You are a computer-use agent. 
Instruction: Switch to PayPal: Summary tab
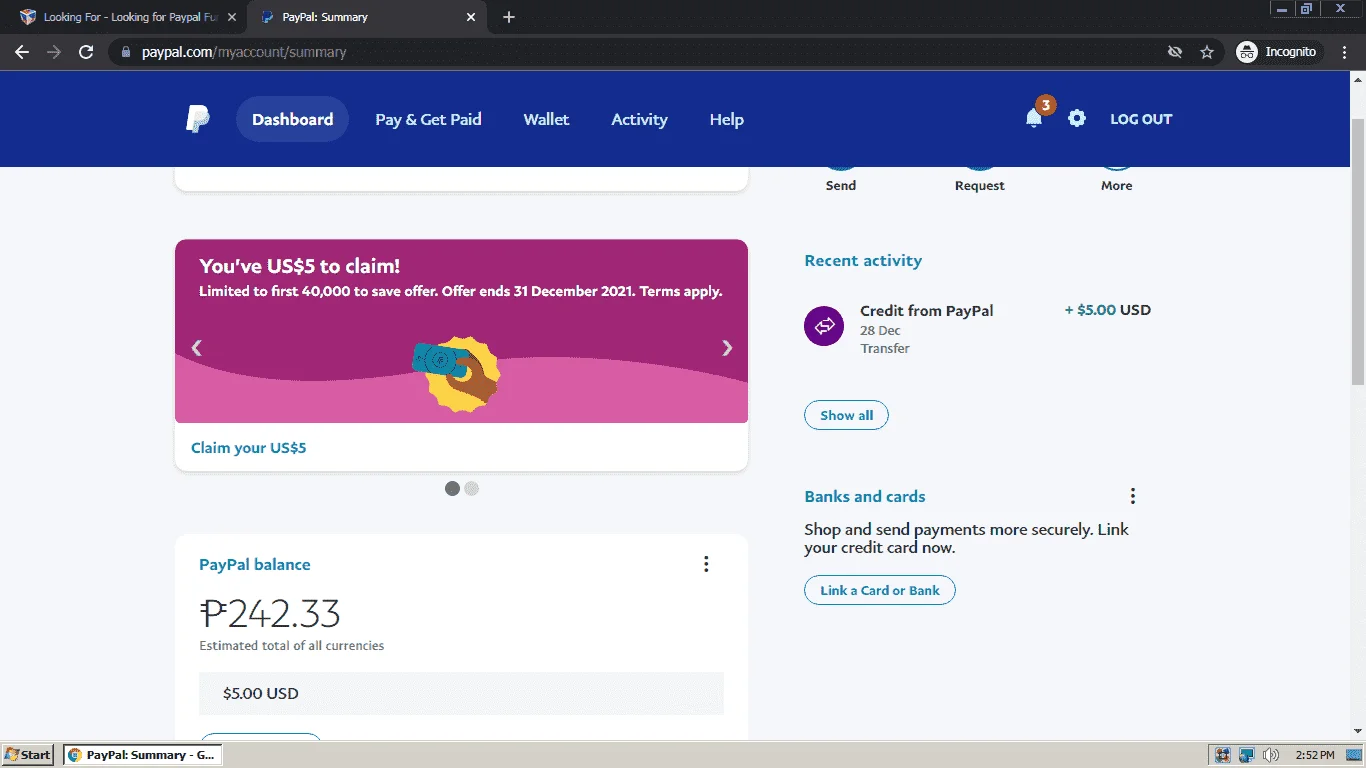click(366, 17)
